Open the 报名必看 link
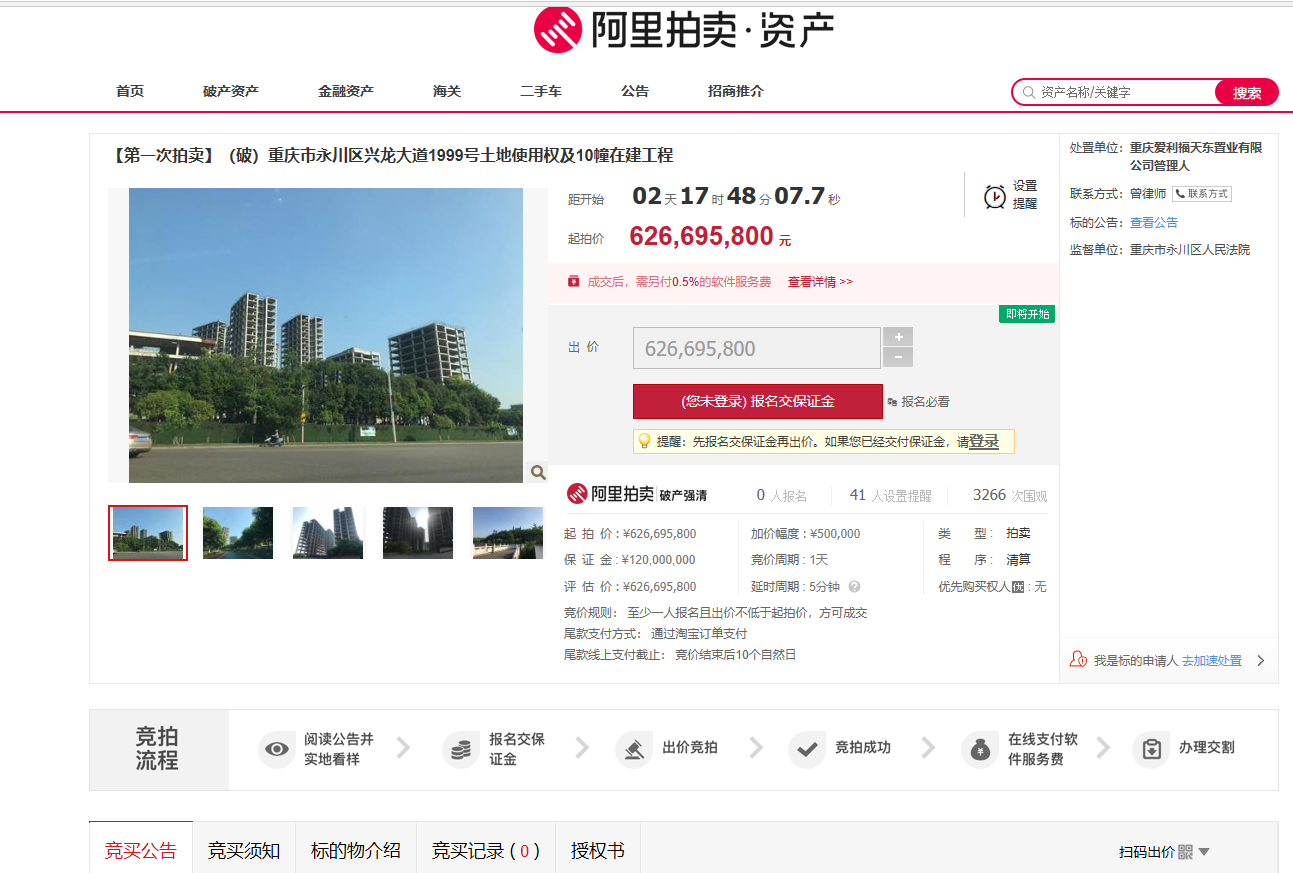The width and height of the screenshot is (1293, 873). tap(926, 402)
